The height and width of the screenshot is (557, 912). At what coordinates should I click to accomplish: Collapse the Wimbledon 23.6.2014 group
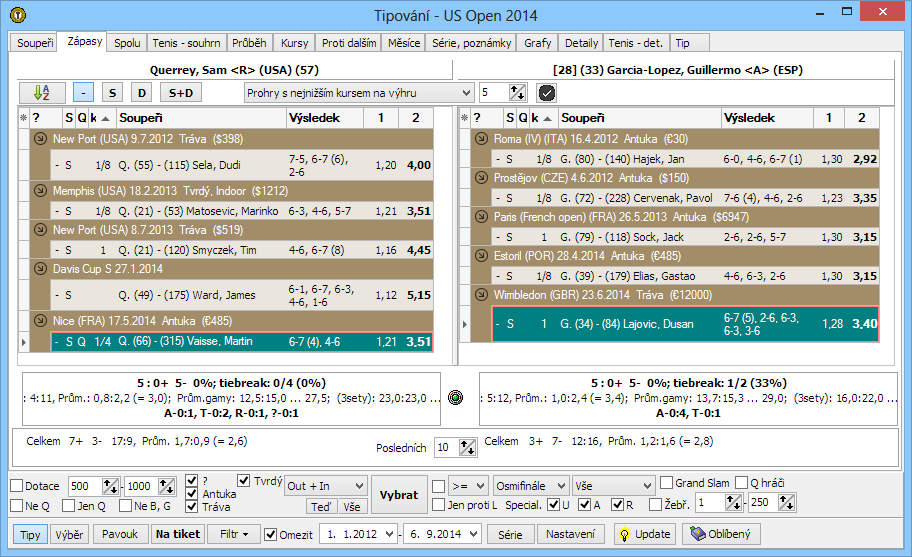coord(481,294)
